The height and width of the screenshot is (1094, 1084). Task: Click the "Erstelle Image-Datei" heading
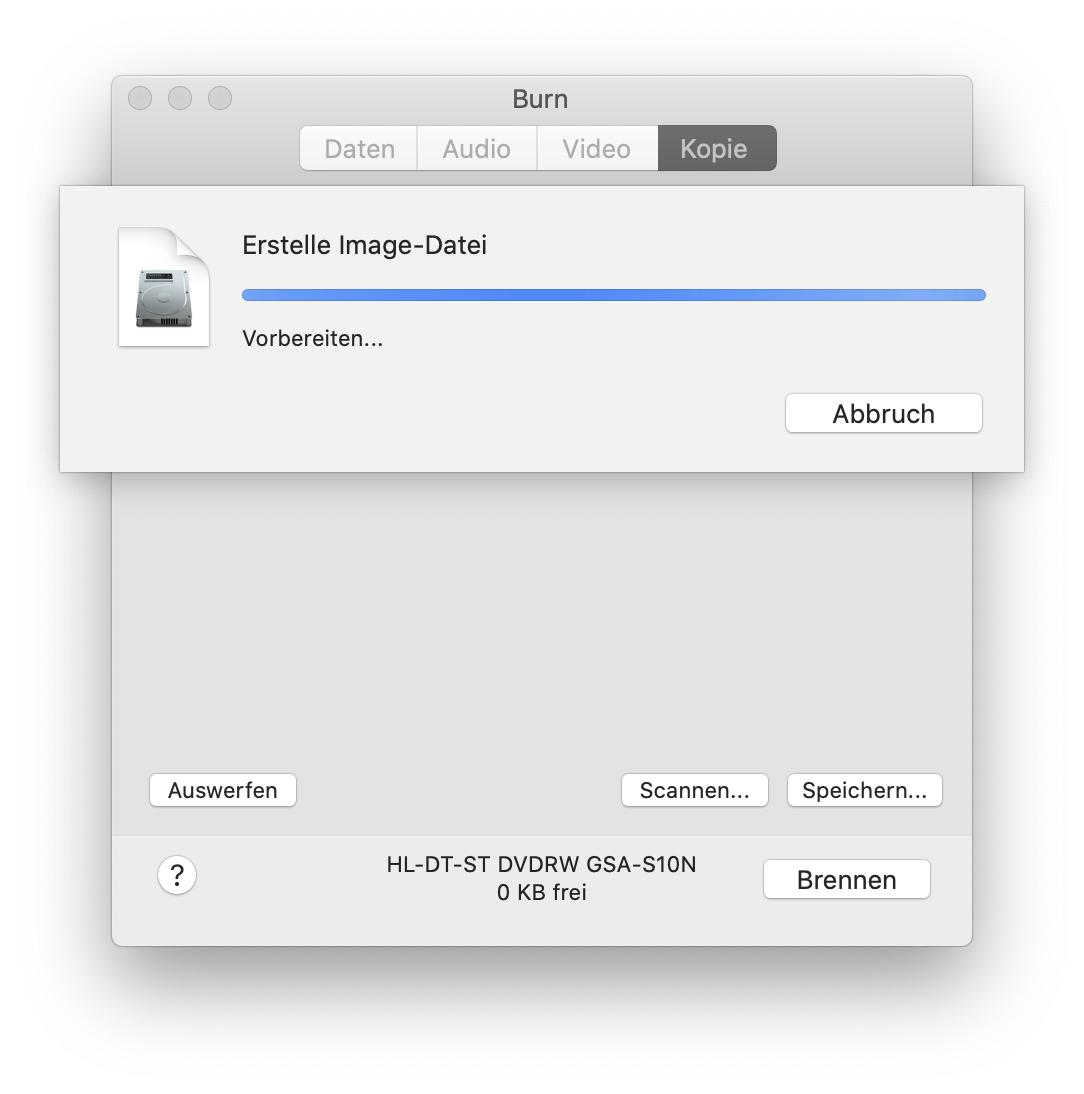364,245
